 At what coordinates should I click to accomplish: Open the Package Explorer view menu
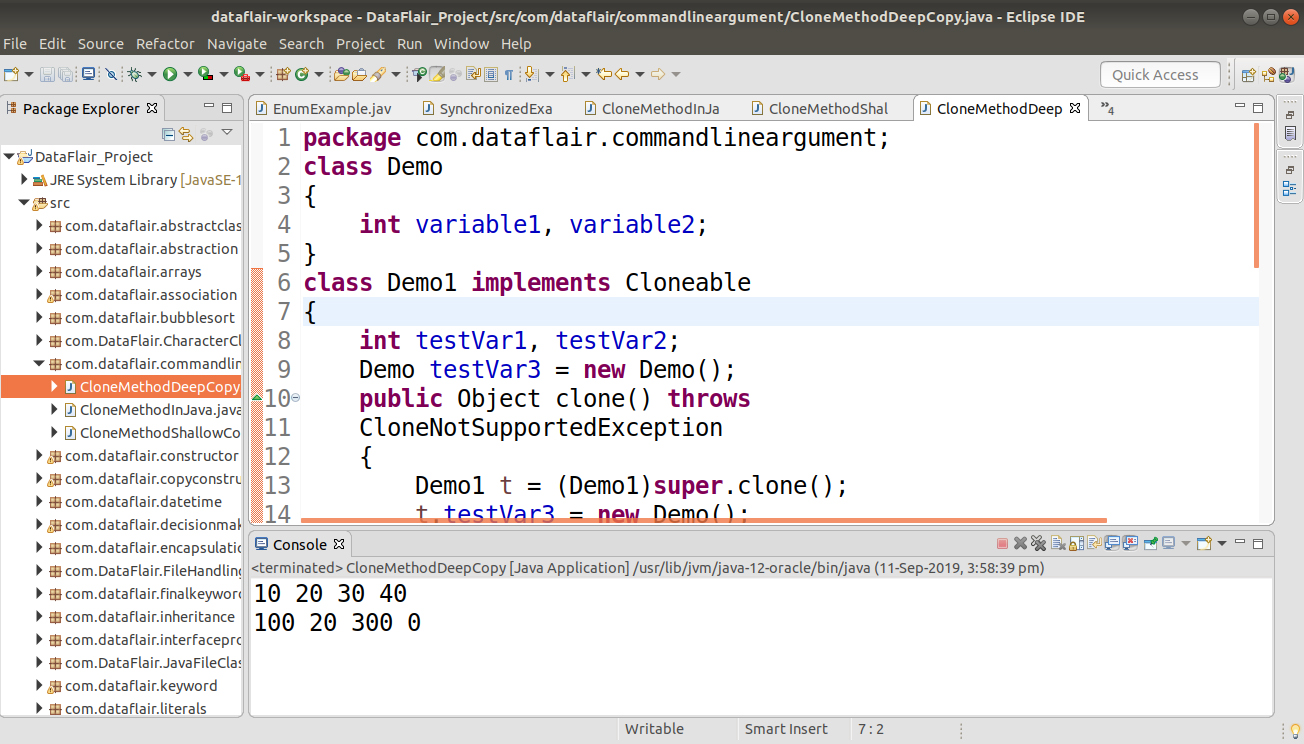tap(227, 132)
